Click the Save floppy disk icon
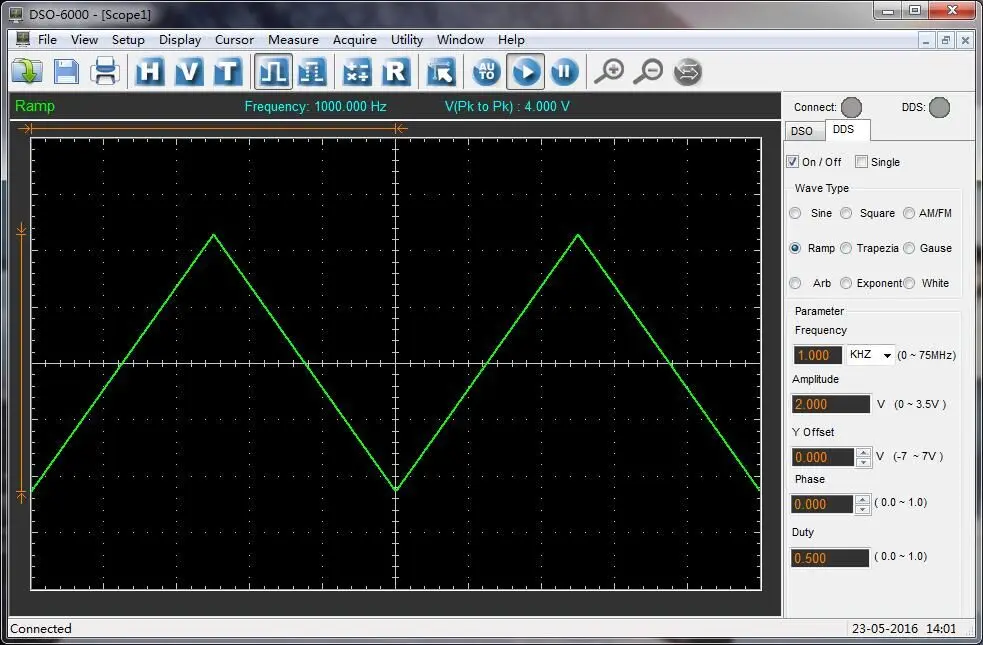 tap(66, 71)
